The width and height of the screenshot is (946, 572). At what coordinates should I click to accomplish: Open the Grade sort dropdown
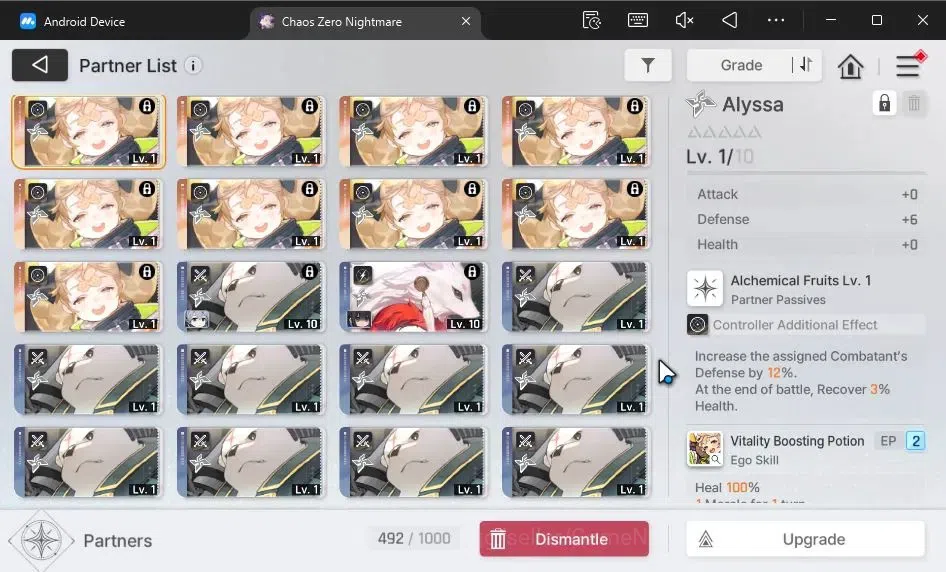point(741,65)
